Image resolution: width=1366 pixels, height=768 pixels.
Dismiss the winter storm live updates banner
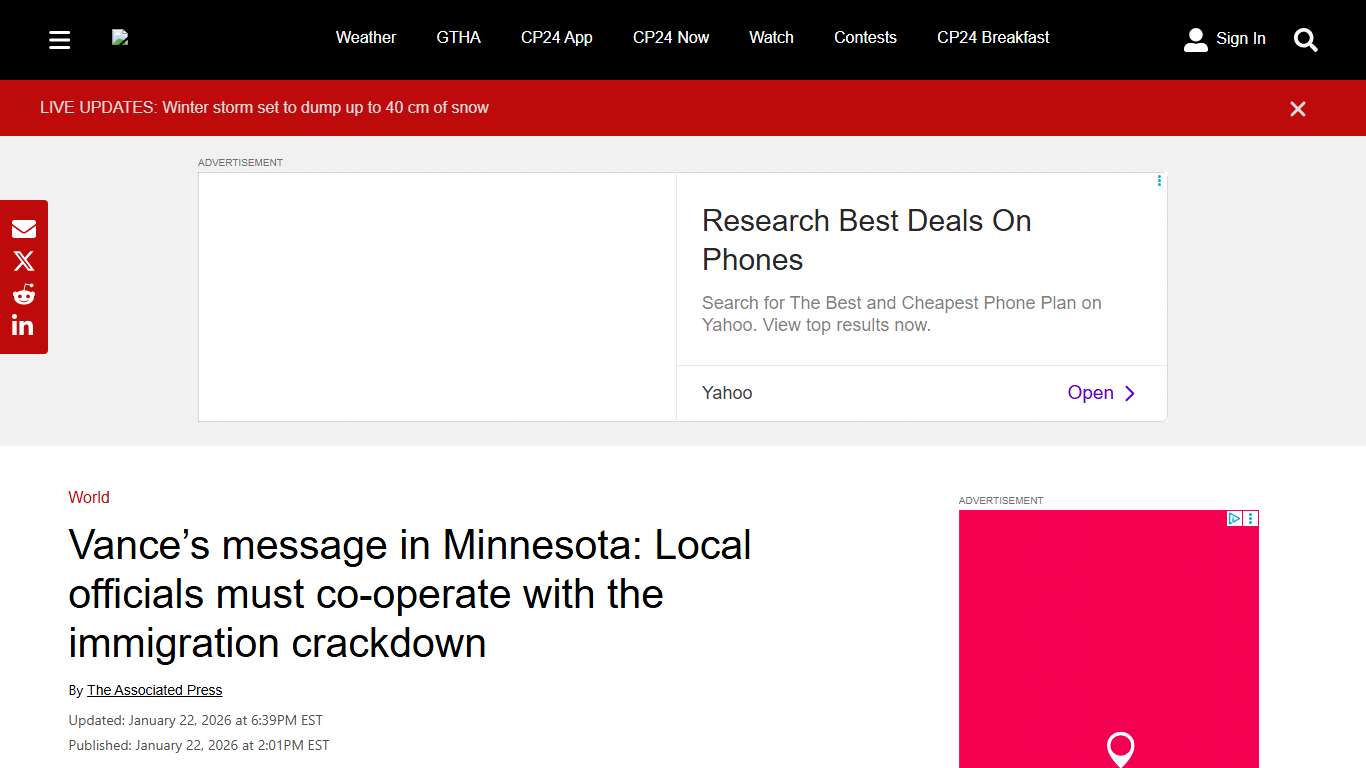coord(1297,108)
